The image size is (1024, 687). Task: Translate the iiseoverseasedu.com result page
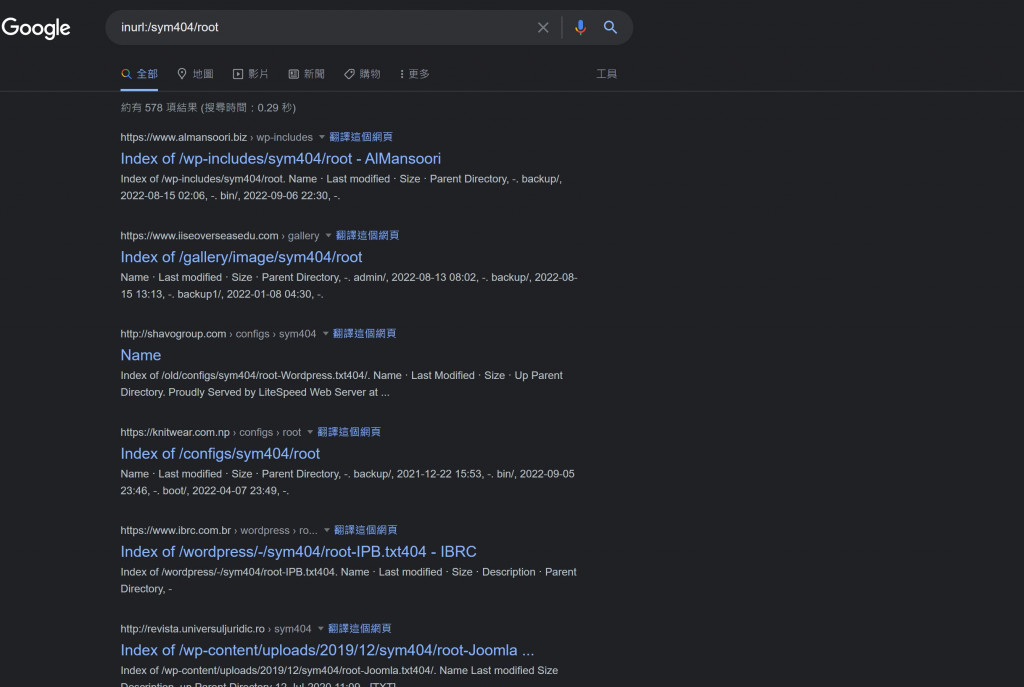click(x=367, y=236)
